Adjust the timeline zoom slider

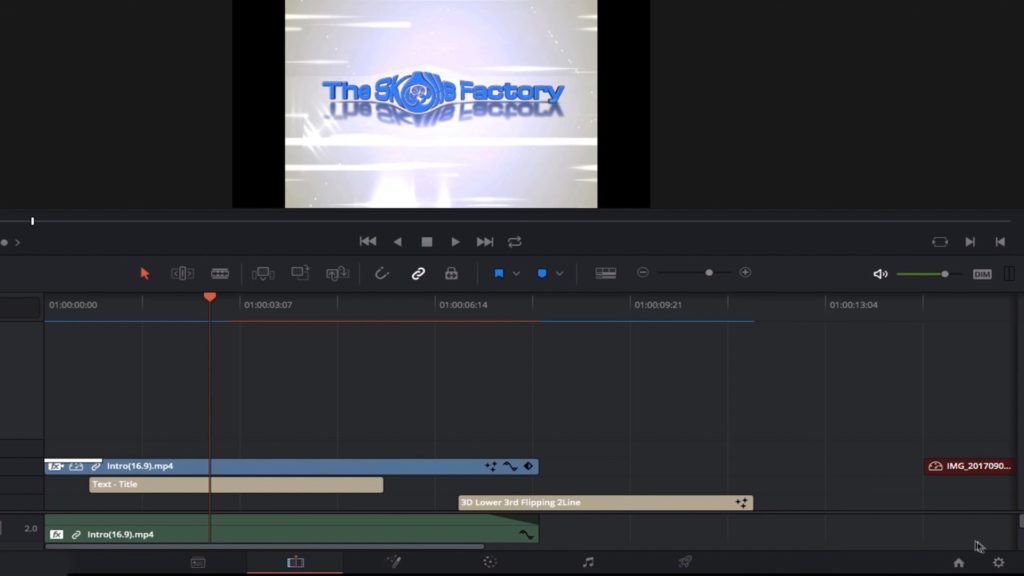pos(709,271)
